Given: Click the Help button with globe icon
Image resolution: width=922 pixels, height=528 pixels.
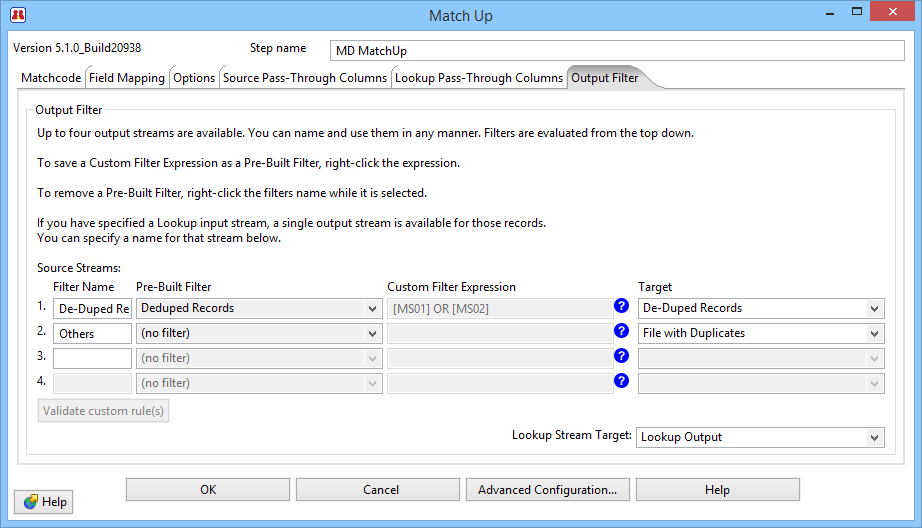Looking at the screenshot, I should (x=44, y=501).
